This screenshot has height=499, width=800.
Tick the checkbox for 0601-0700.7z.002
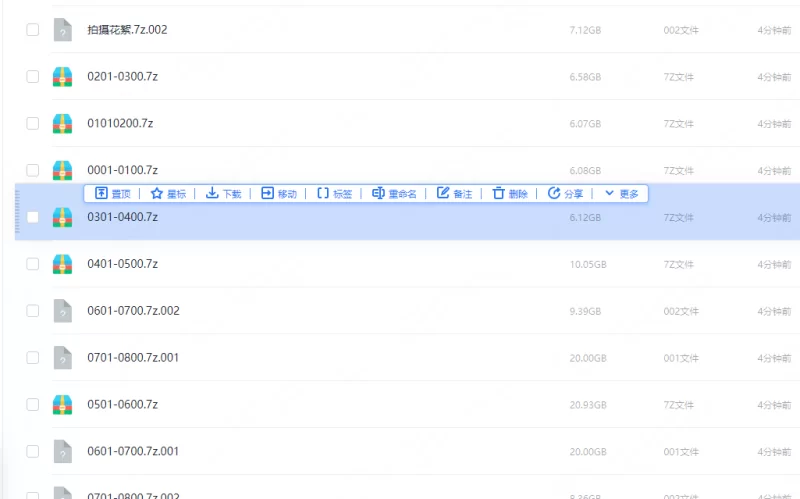[33, 311]
